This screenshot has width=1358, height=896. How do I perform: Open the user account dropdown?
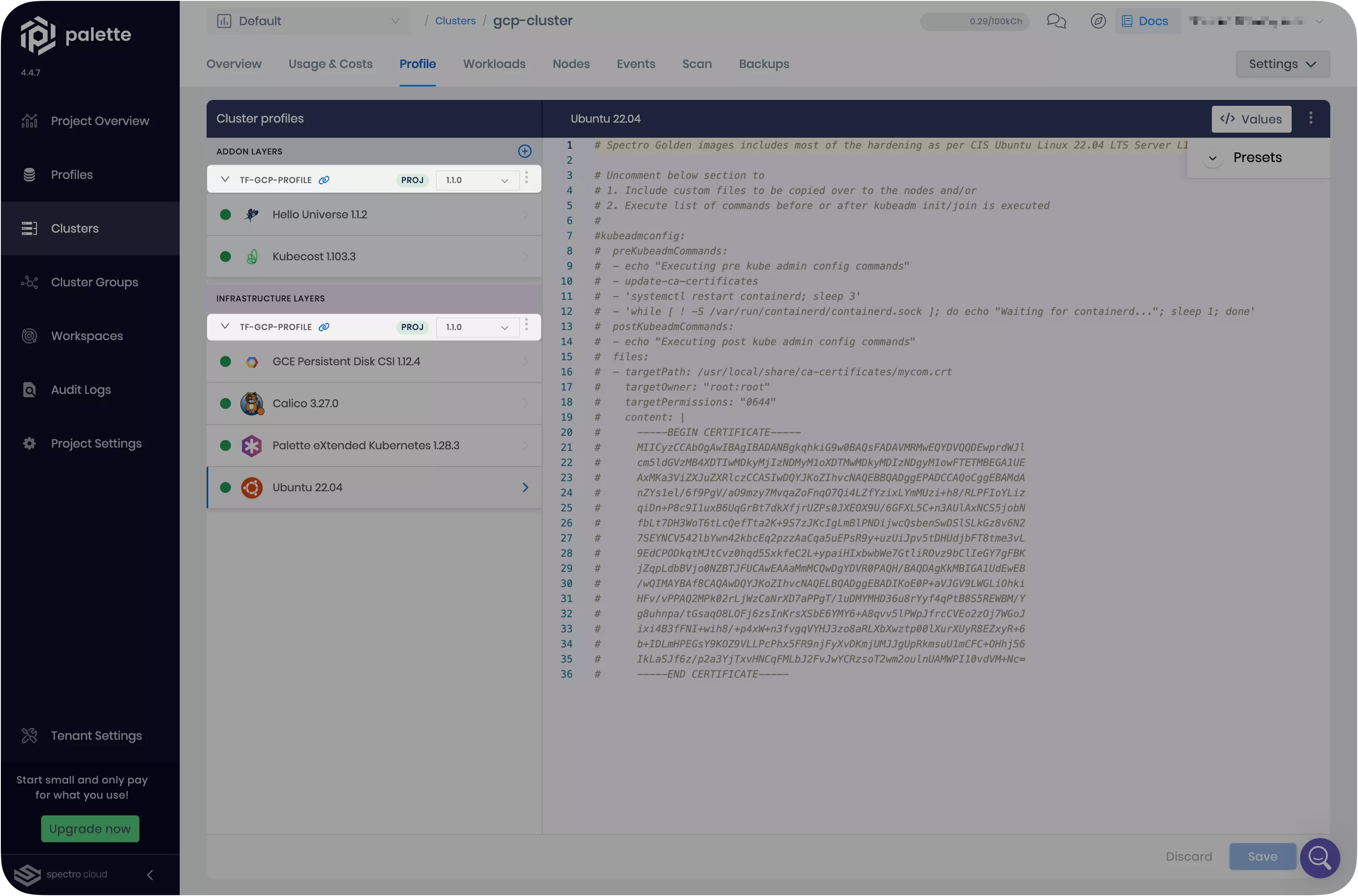1256,22
